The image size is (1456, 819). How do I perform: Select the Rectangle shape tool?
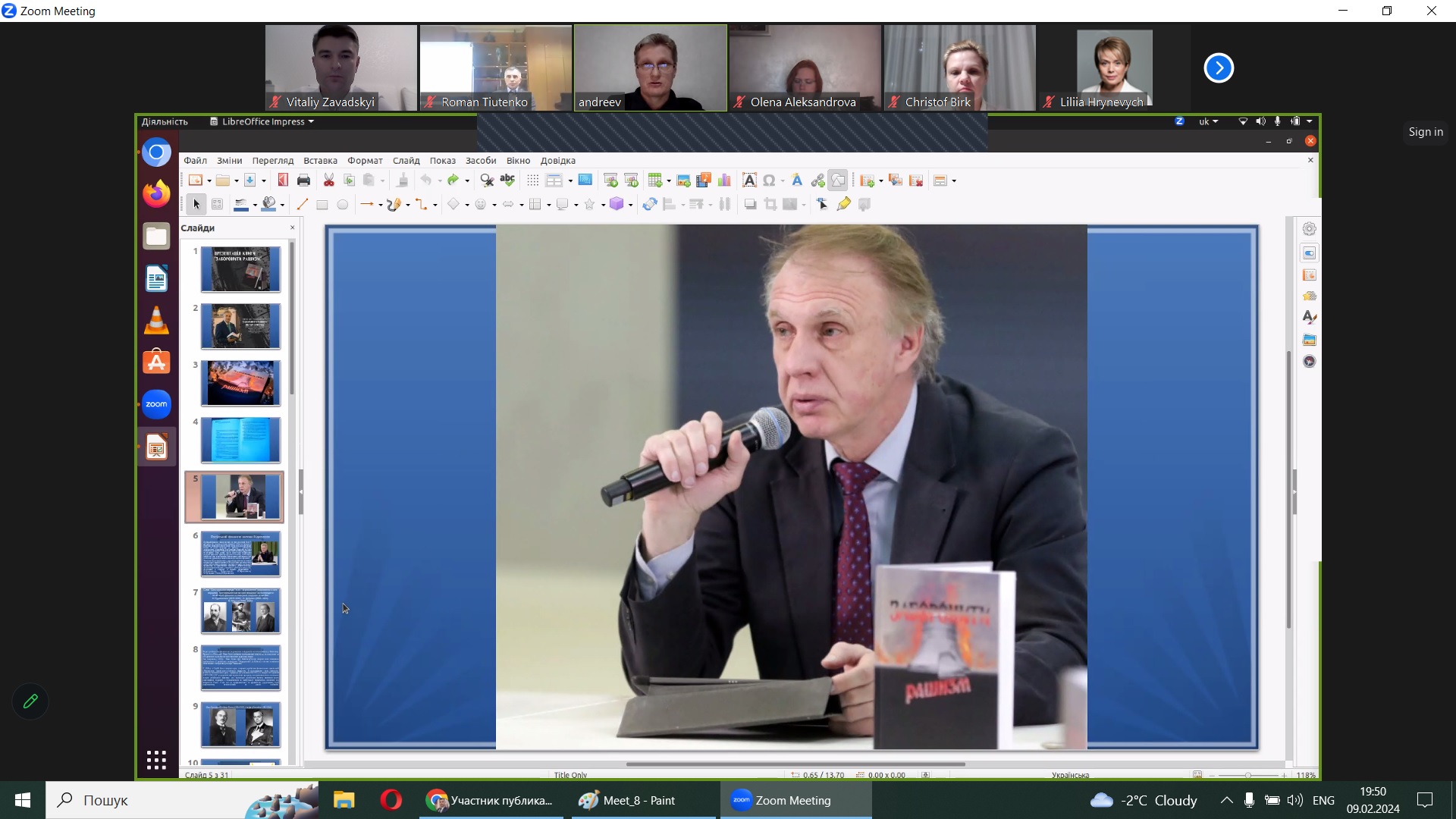tap(322, 205)
